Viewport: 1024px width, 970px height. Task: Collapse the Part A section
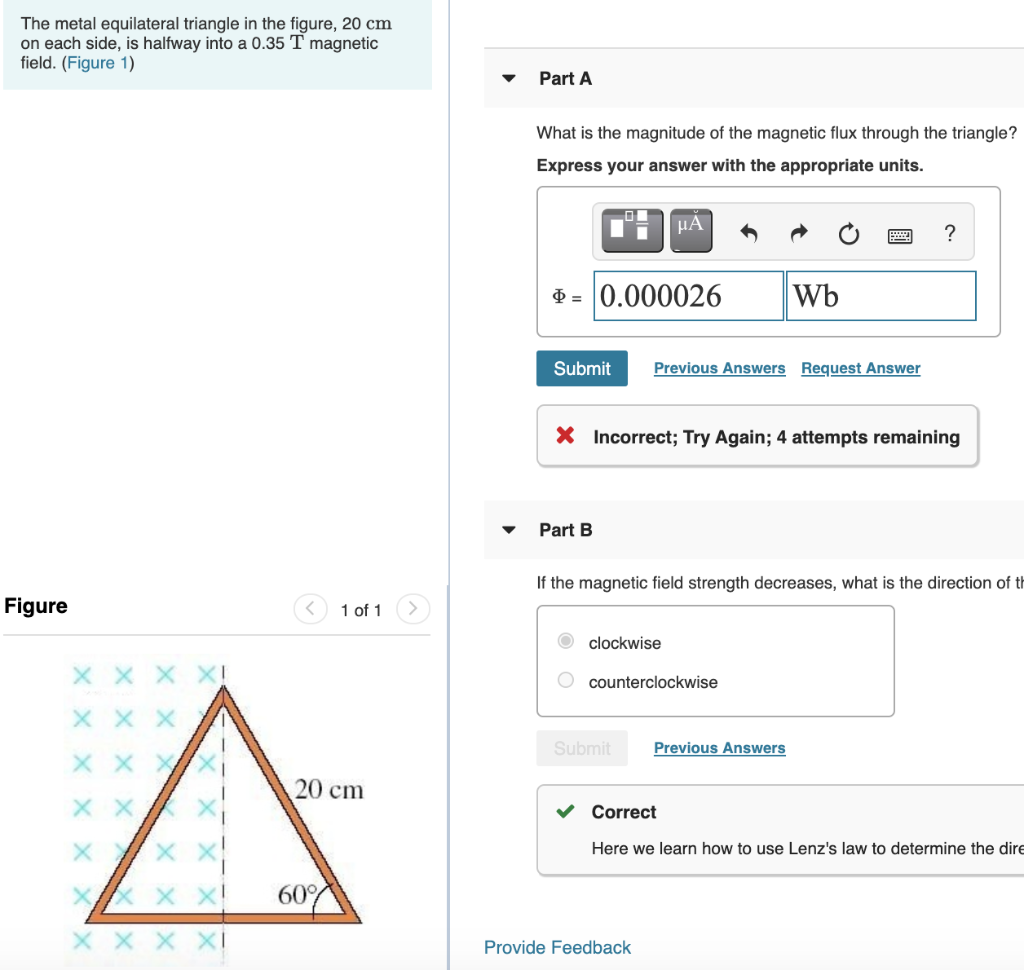click(x=510, y=79)
